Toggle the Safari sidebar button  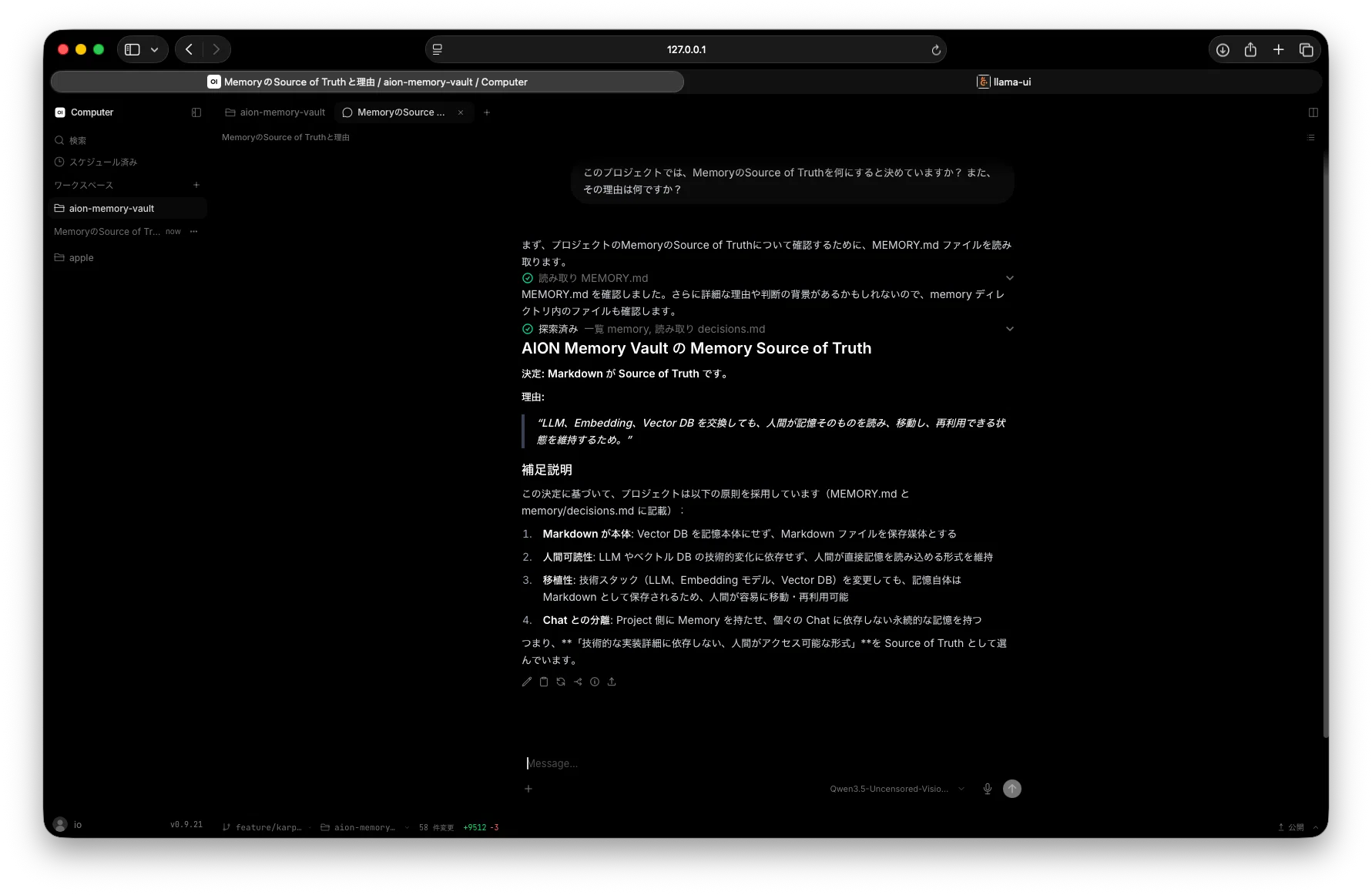coord(133,49)
